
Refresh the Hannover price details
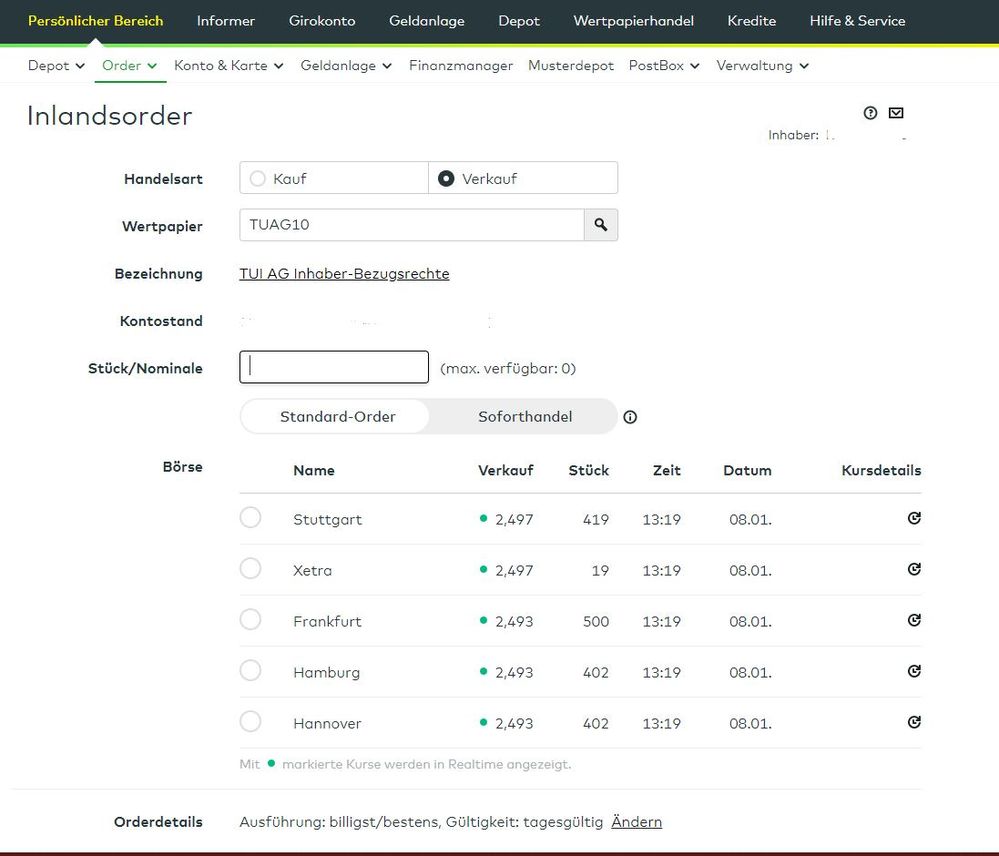[x=914, y=722]
